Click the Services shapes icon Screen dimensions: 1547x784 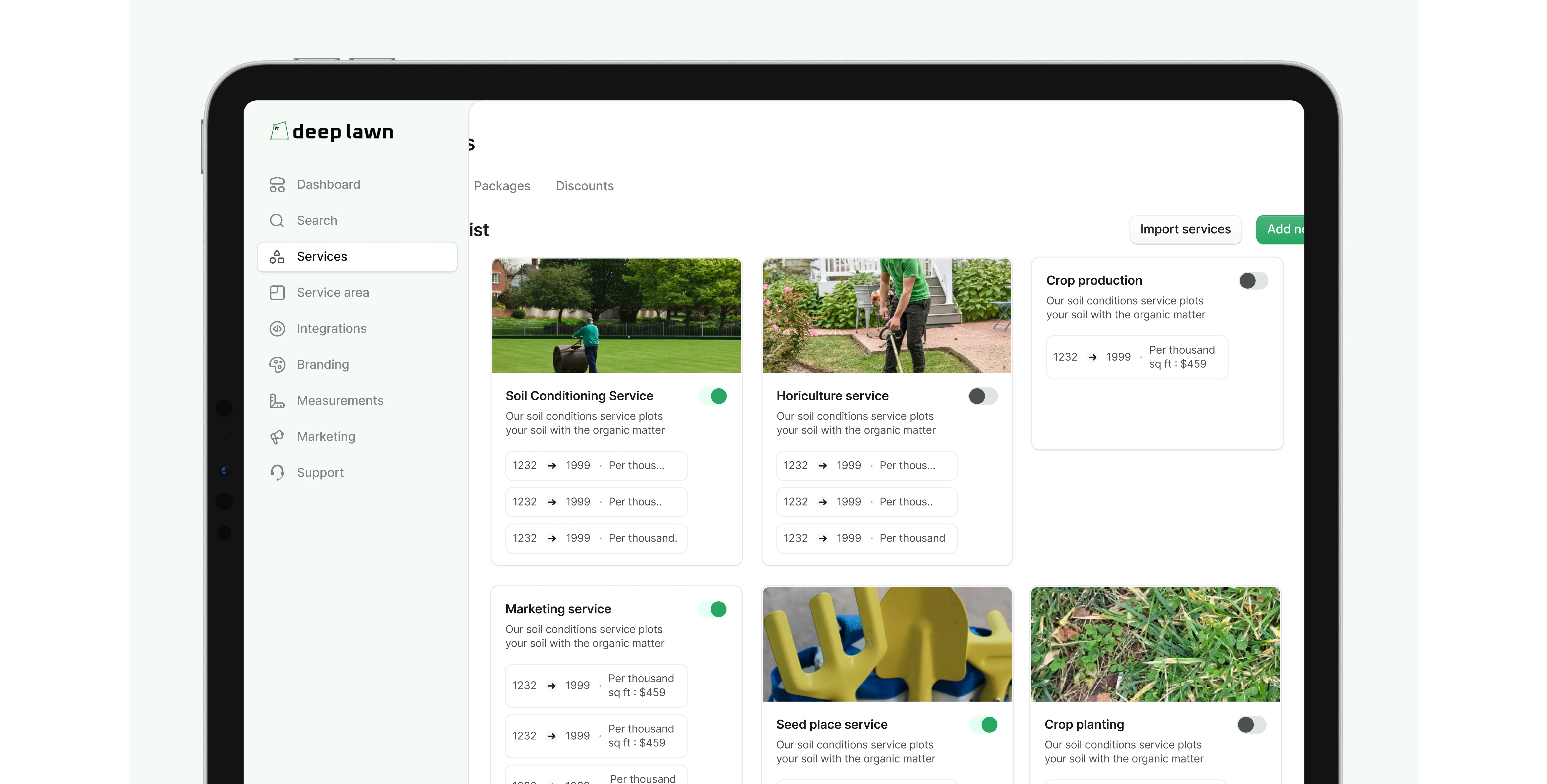[x=277, y=256]
